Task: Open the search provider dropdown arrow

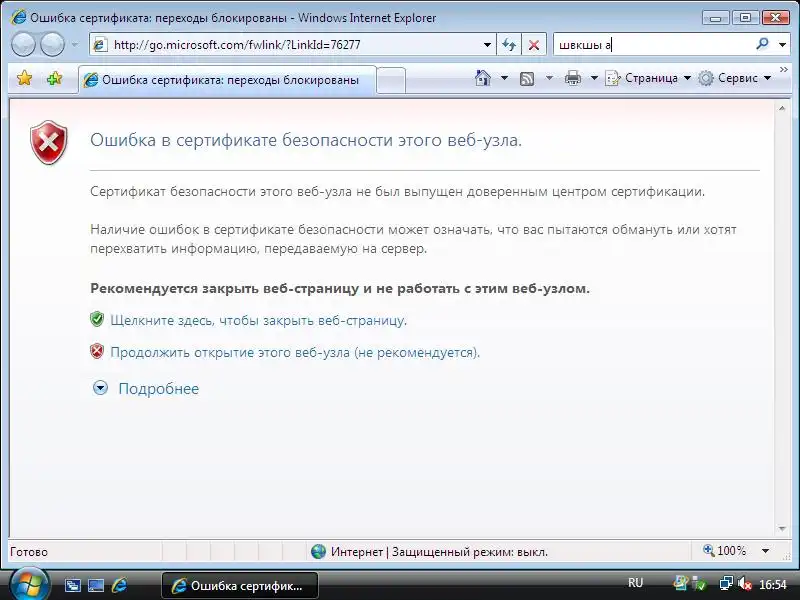Action: pos(782,45)
